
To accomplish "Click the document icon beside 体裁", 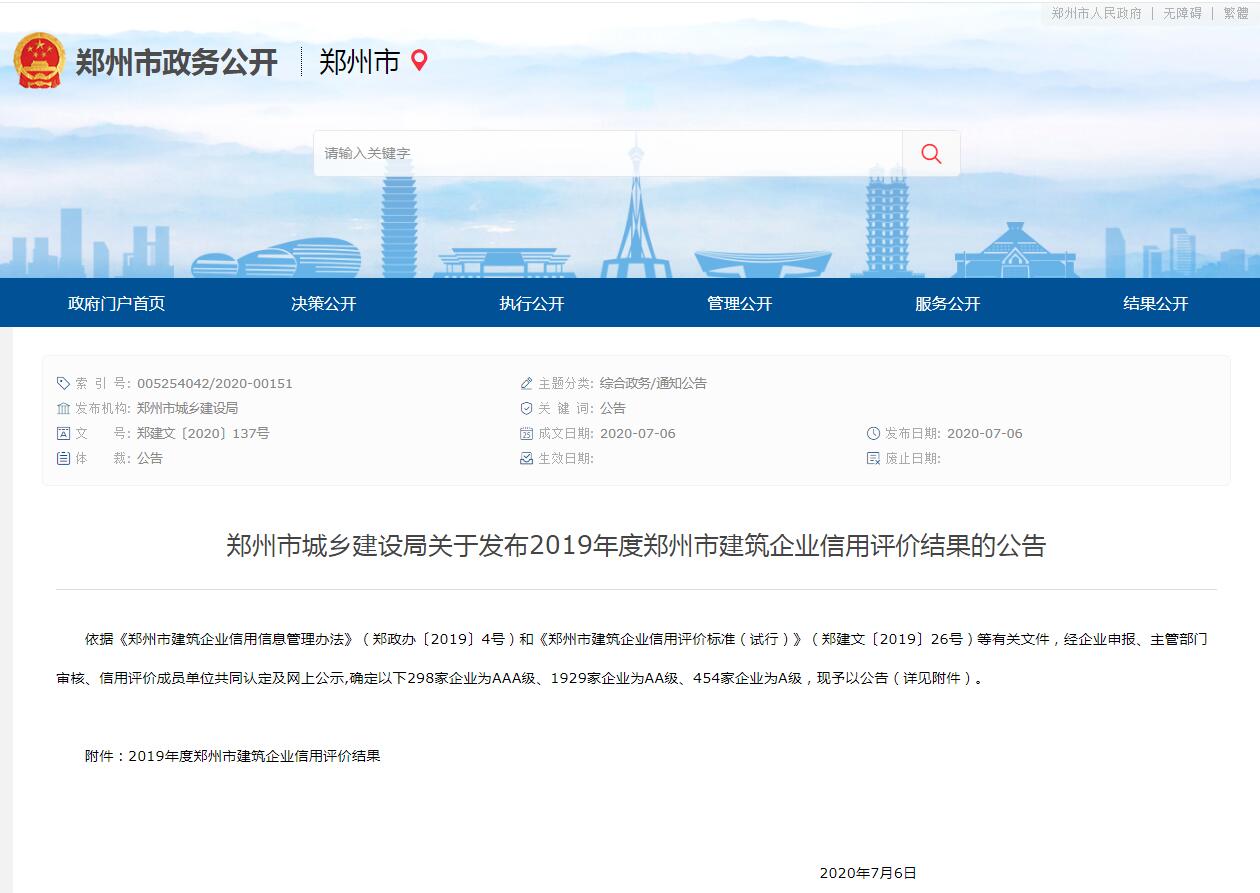I will (x=64, y=458).
